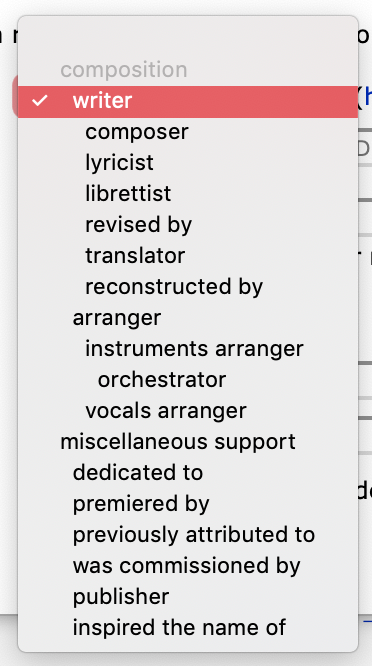Select publisher from the dropdown

(188, 597)
